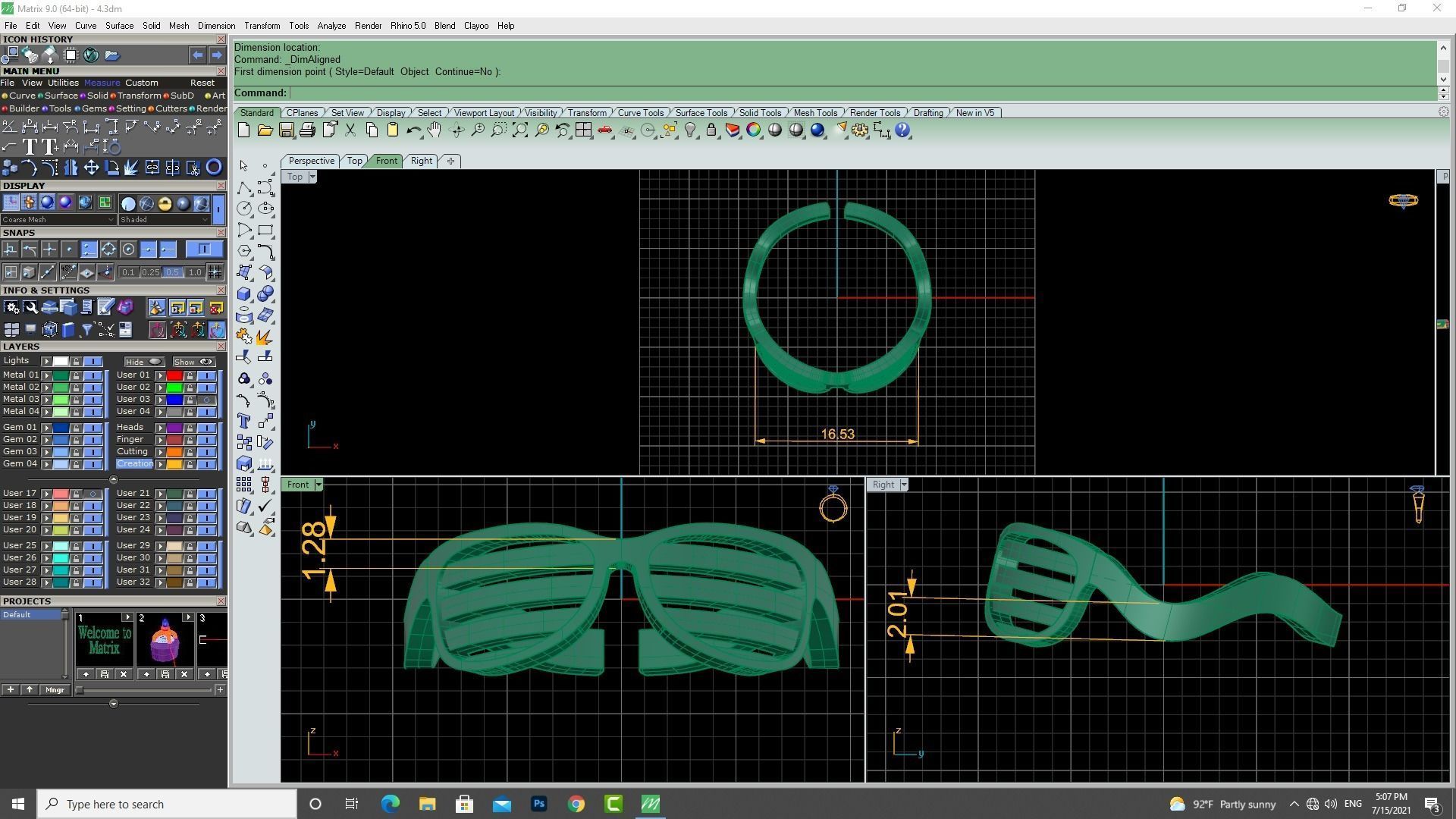Click the red car Named View icon

[604, 130]
